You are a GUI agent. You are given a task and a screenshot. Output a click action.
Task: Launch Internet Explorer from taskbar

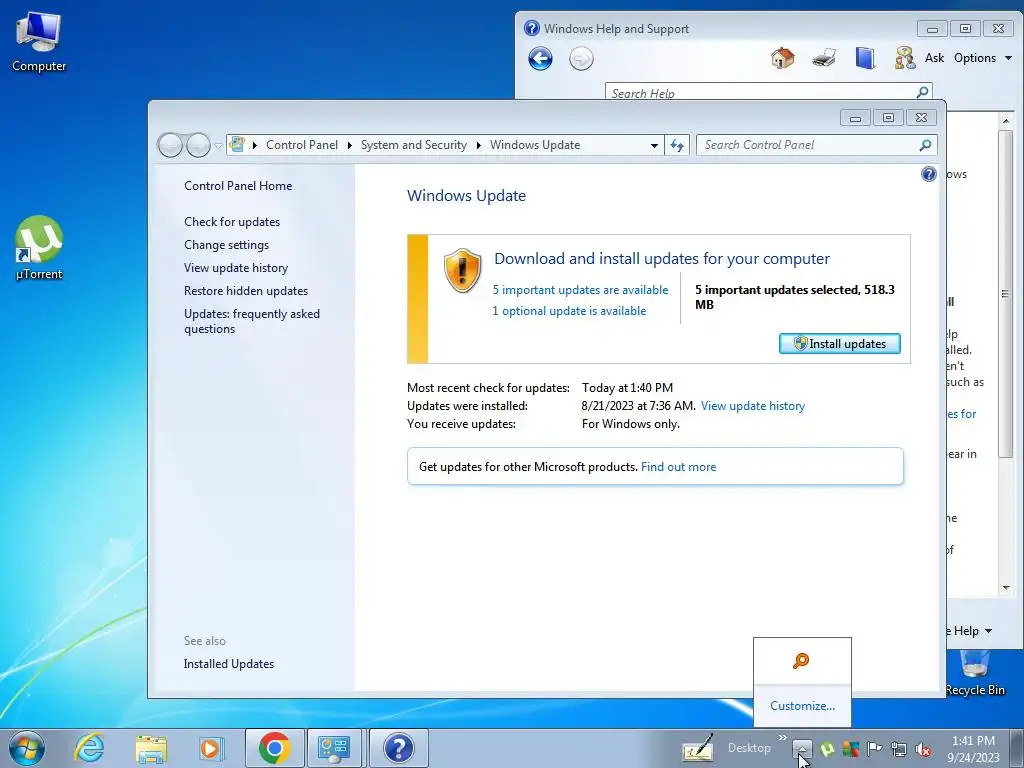(x=89, y=748)
